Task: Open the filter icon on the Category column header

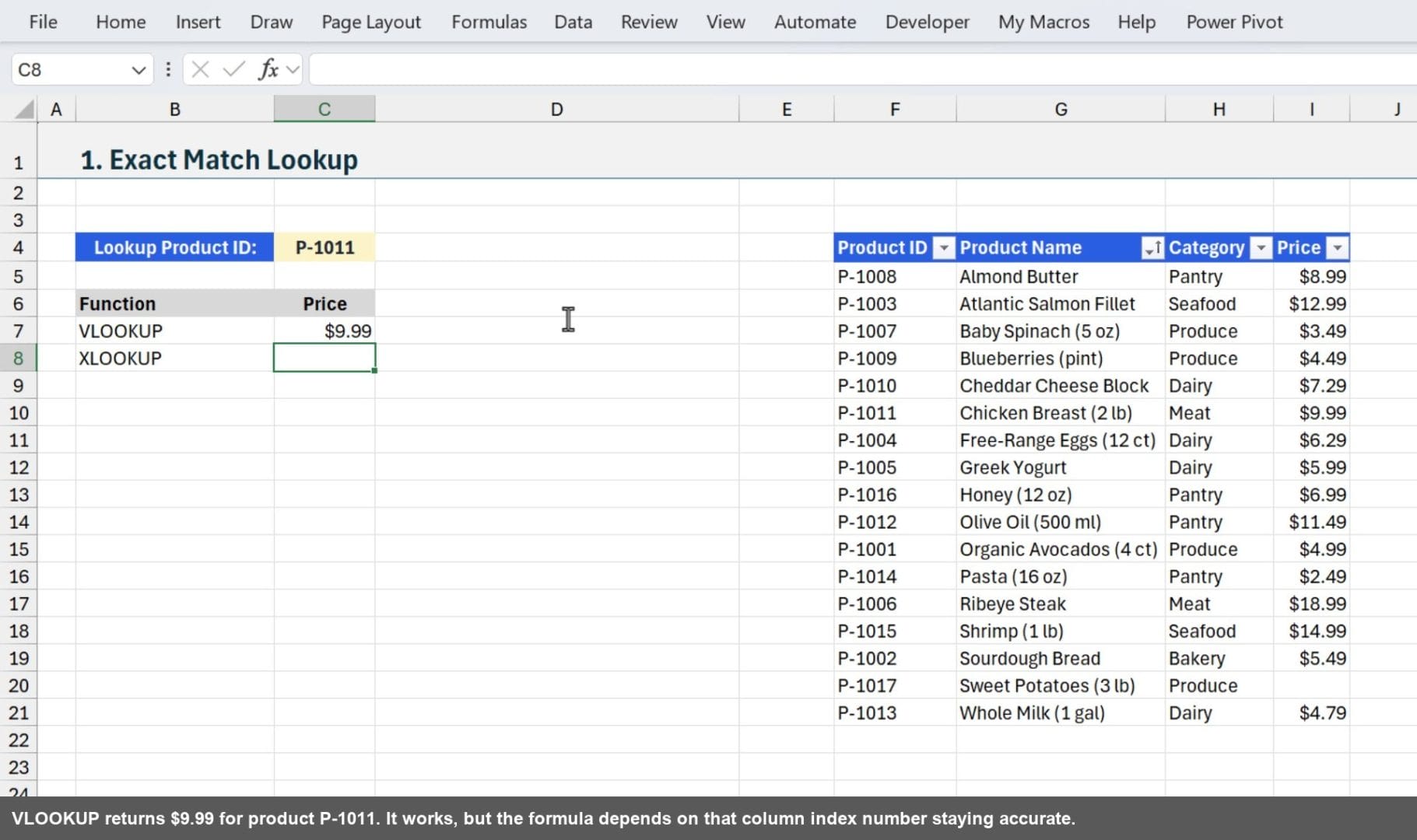Action: click(x=1261, y=247)
